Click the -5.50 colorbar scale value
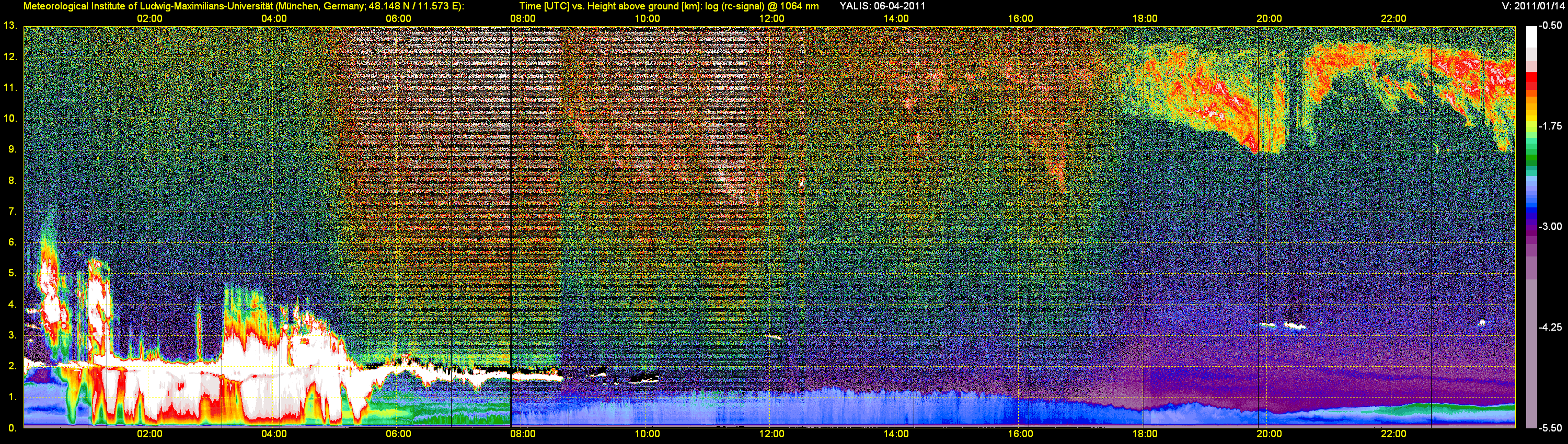This screenshot has width=1568, height=444. pyautogui.click(x=1550, y=428)
